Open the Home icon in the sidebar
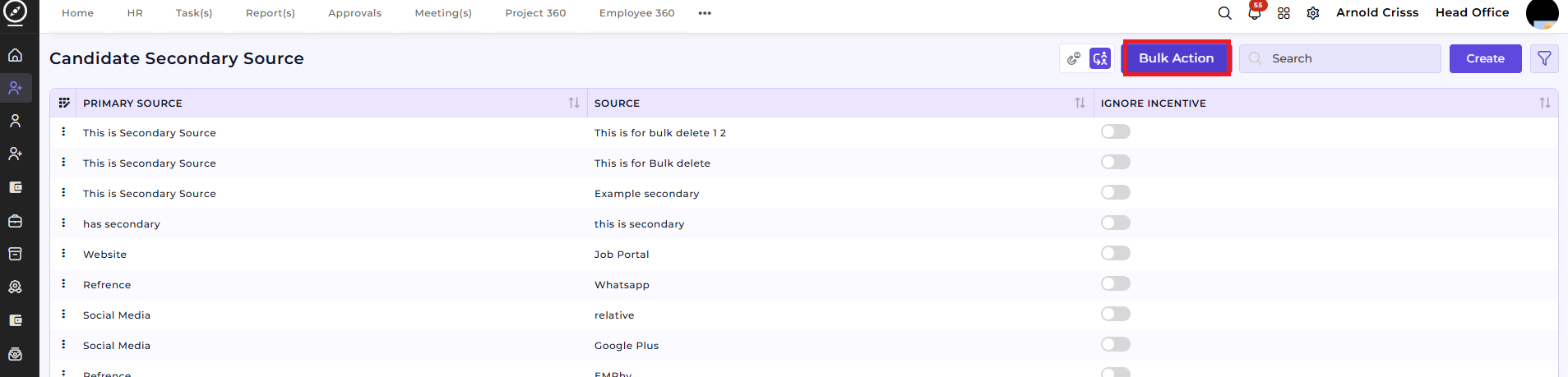The height and width of the screenshot is (377, 1568). click(x=15, y=55)
